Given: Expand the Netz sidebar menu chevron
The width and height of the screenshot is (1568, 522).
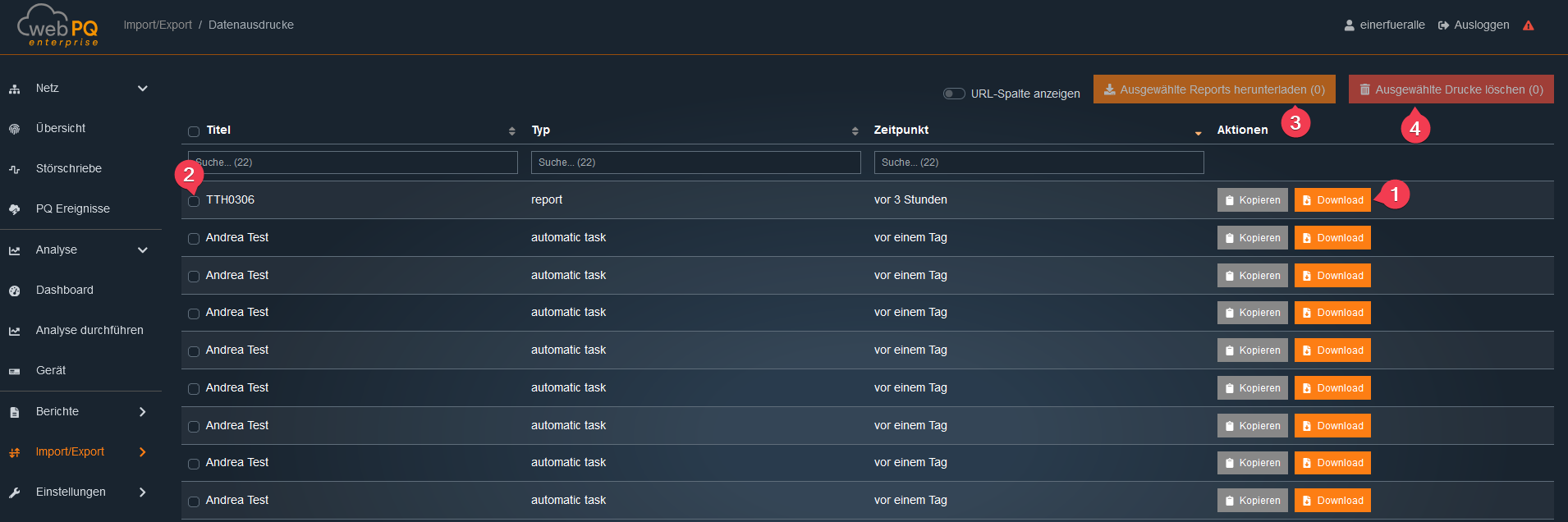Looking at the screenshot, I should pos(142,89).
